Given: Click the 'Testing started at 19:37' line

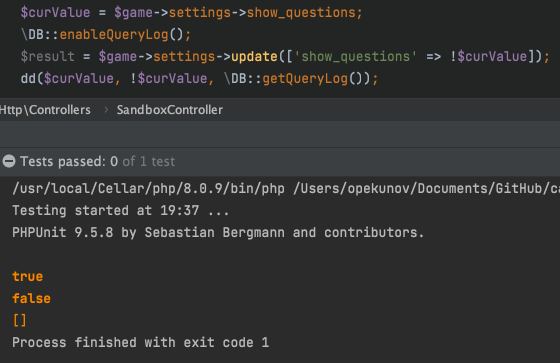Looking at the screenshot, I should tap(121, 210).
